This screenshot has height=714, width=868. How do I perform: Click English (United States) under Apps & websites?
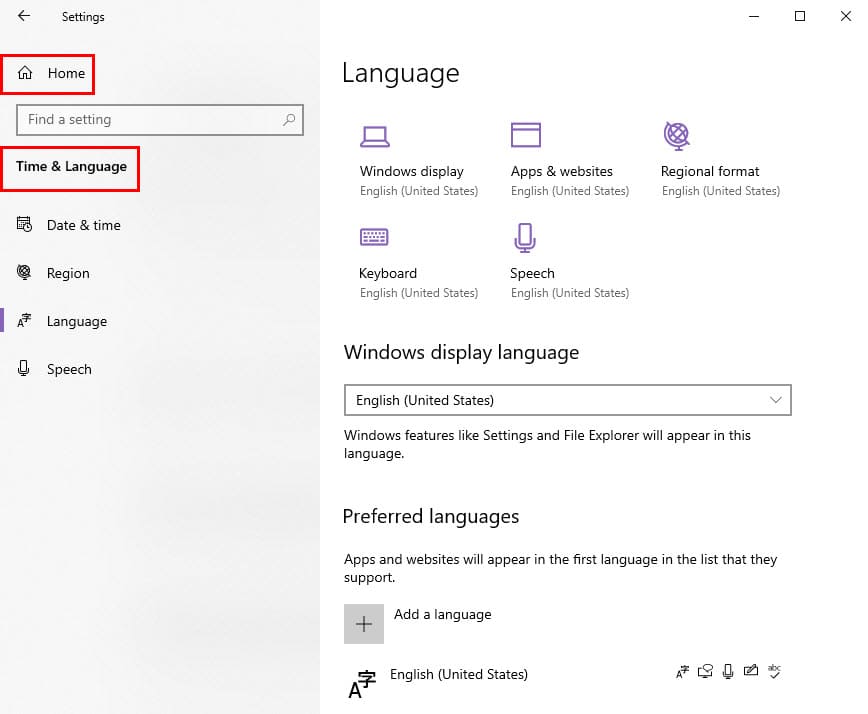pyautogui.click(x=570, y=191)
